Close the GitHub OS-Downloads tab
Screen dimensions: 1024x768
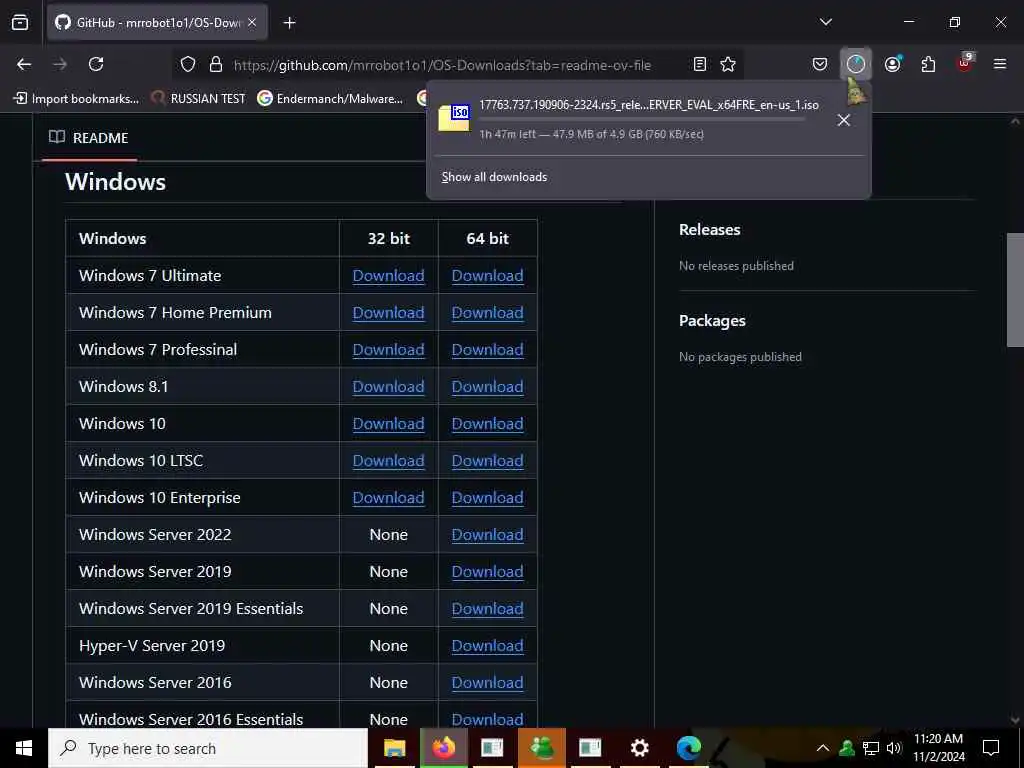pyautogui.click(x=252, y=23)
